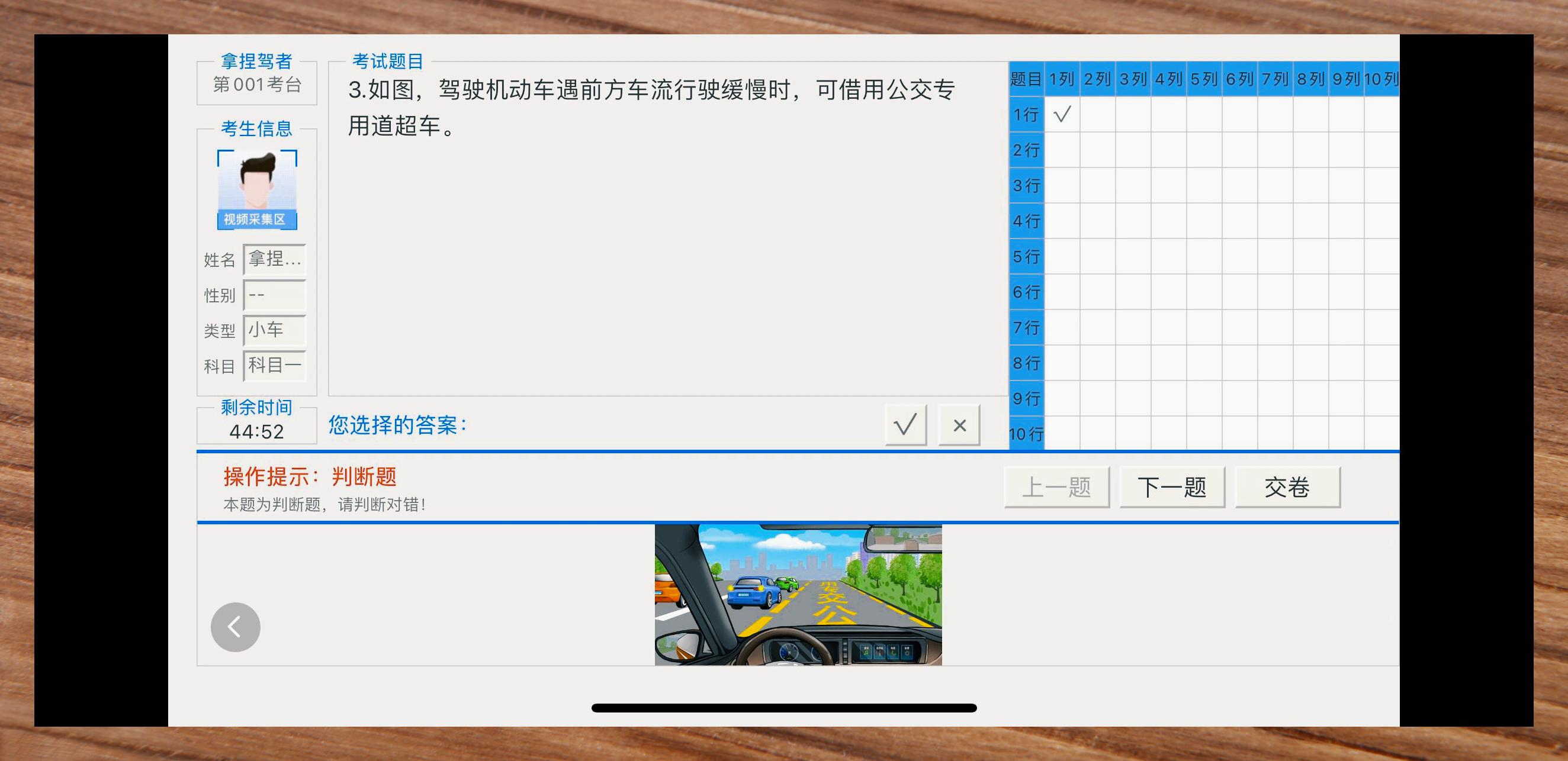Click the checkmark in row 1行 column 1列

tap(1062, 114)
